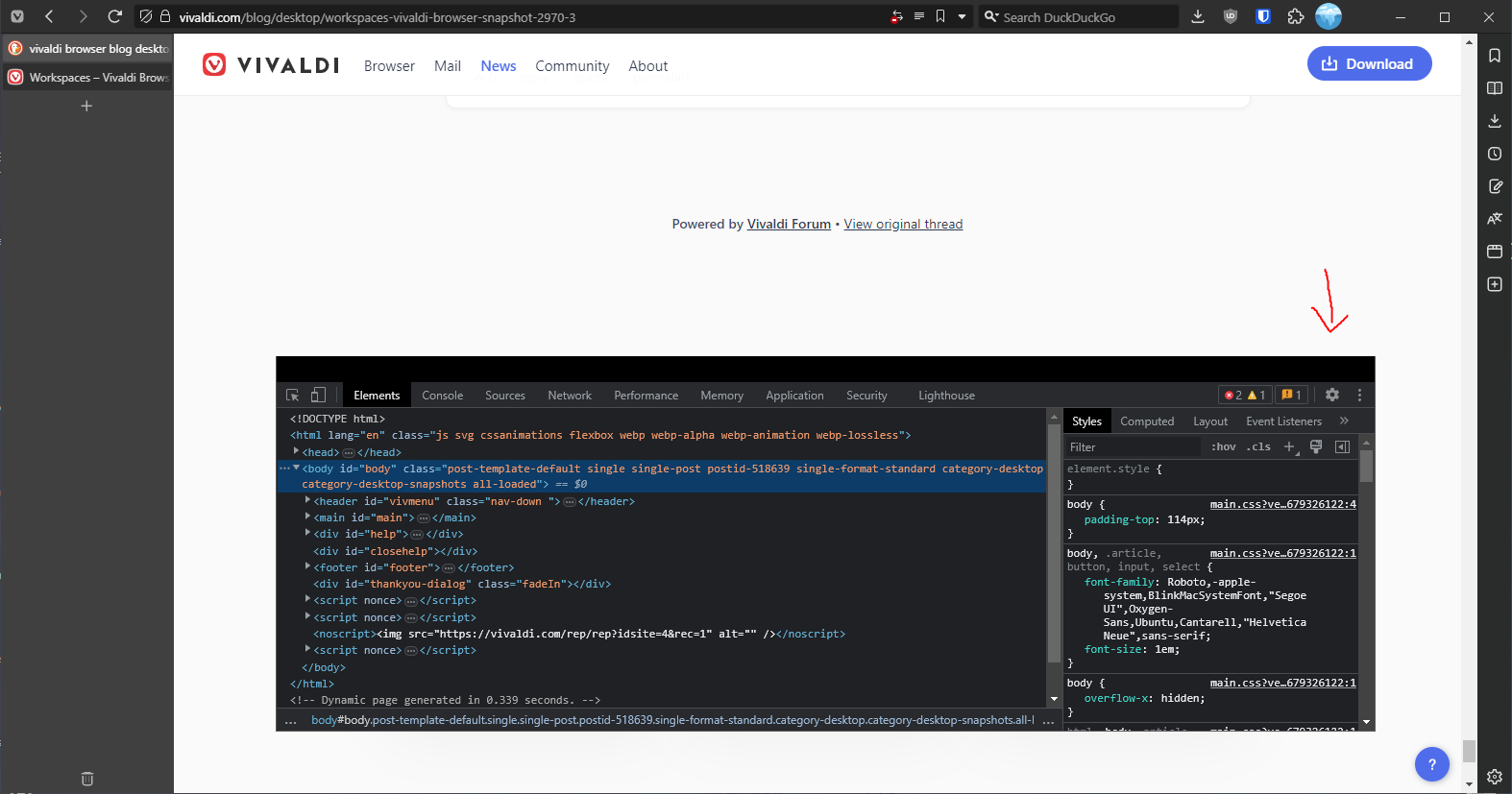Open the Notes side panel
Image resolution: width=1512 pixels, height=794 pixels.
click(1495, 186)
